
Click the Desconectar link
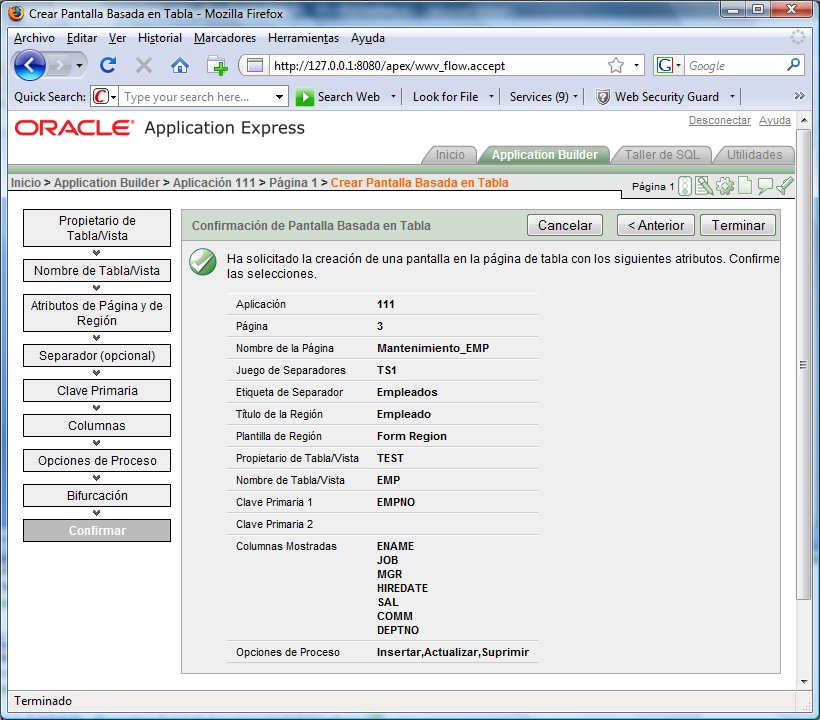[720, 120]
